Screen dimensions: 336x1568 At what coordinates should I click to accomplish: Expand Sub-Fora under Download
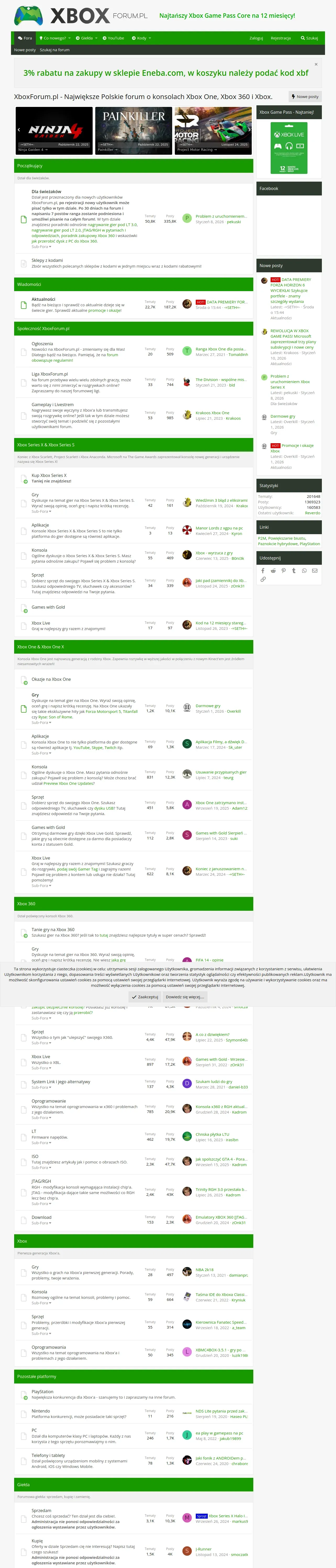[x=41, y=1223]
